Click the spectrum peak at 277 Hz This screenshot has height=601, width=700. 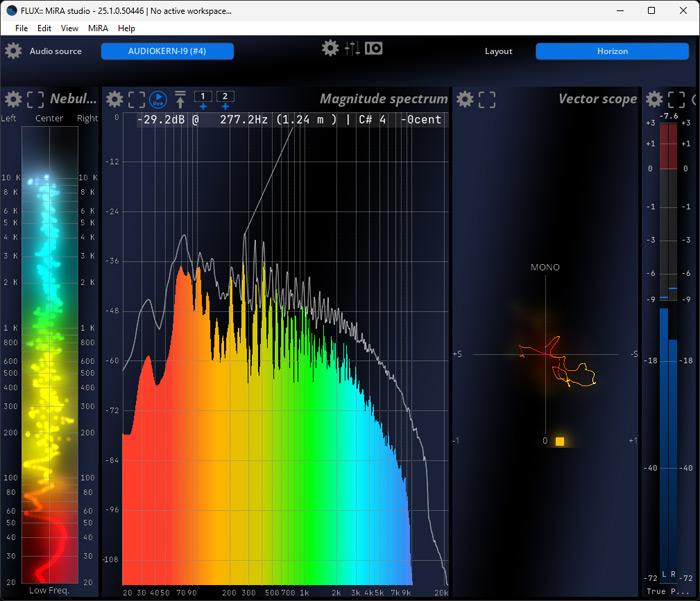coord(244,235)
